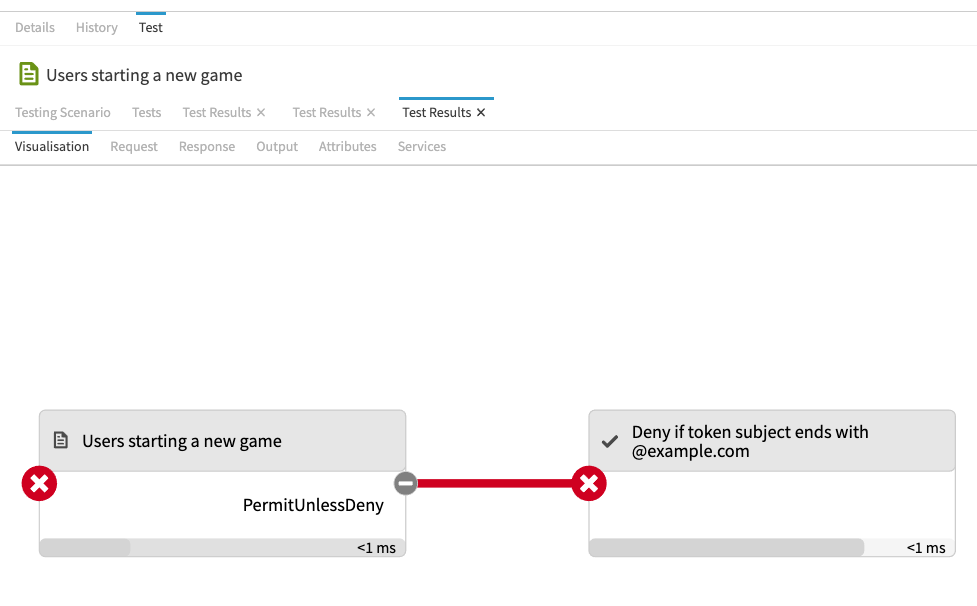This screenshot has height=606, width=977.
Task: Go to the Tests tab
Action: point(147,113)
